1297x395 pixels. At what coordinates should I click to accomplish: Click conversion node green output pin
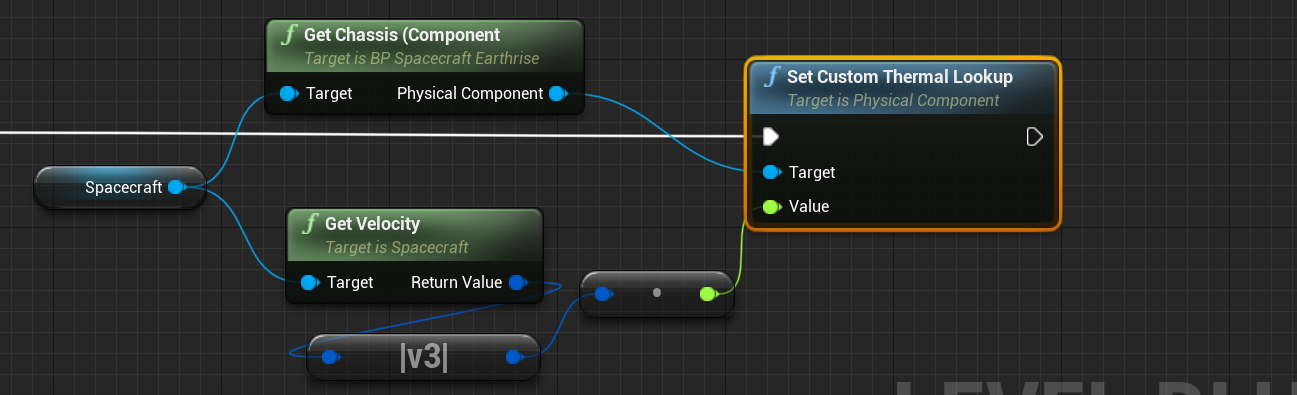point(708,293)
